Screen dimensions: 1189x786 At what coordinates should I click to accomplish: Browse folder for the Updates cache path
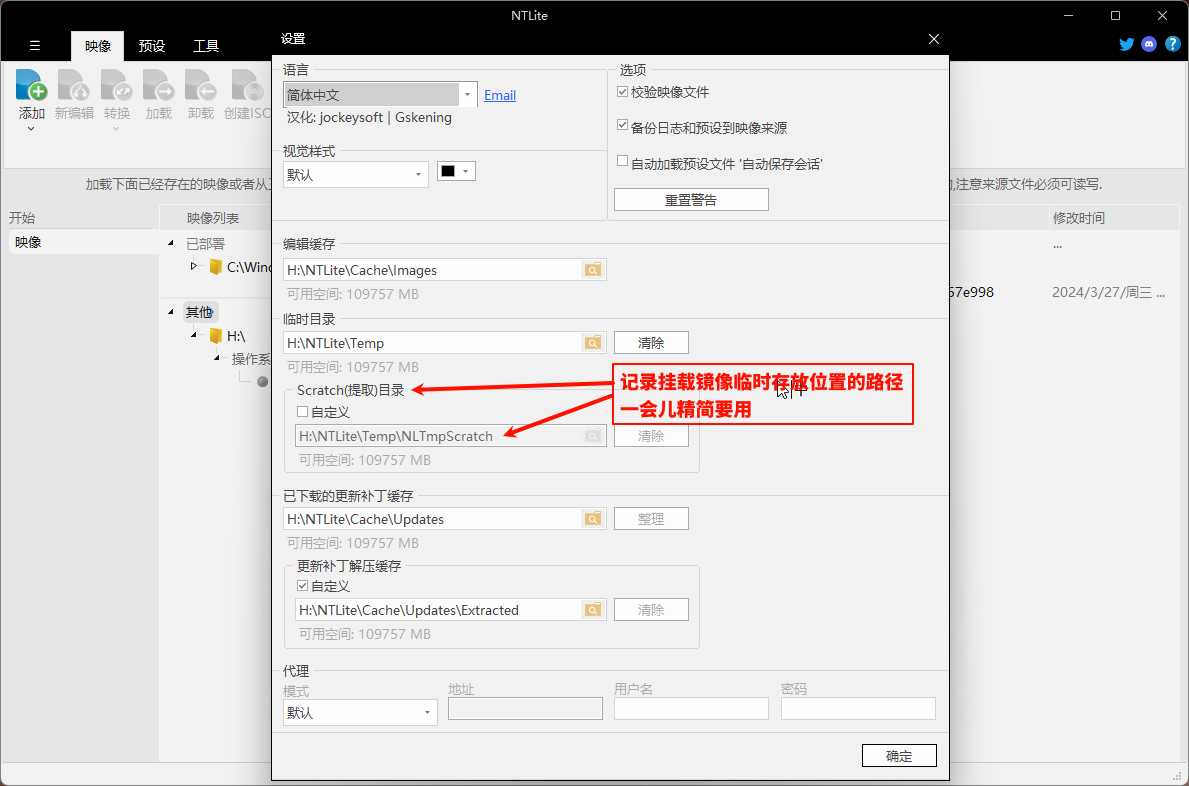pos(593,518)
